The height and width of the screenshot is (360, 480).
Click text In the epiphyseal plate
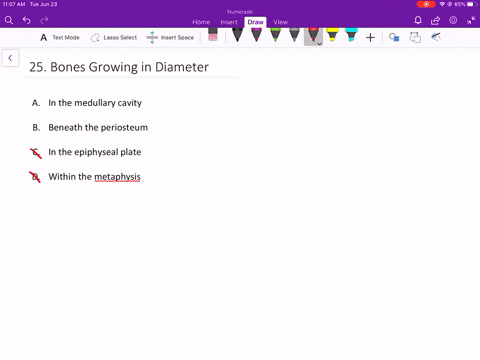coord(95,152)
